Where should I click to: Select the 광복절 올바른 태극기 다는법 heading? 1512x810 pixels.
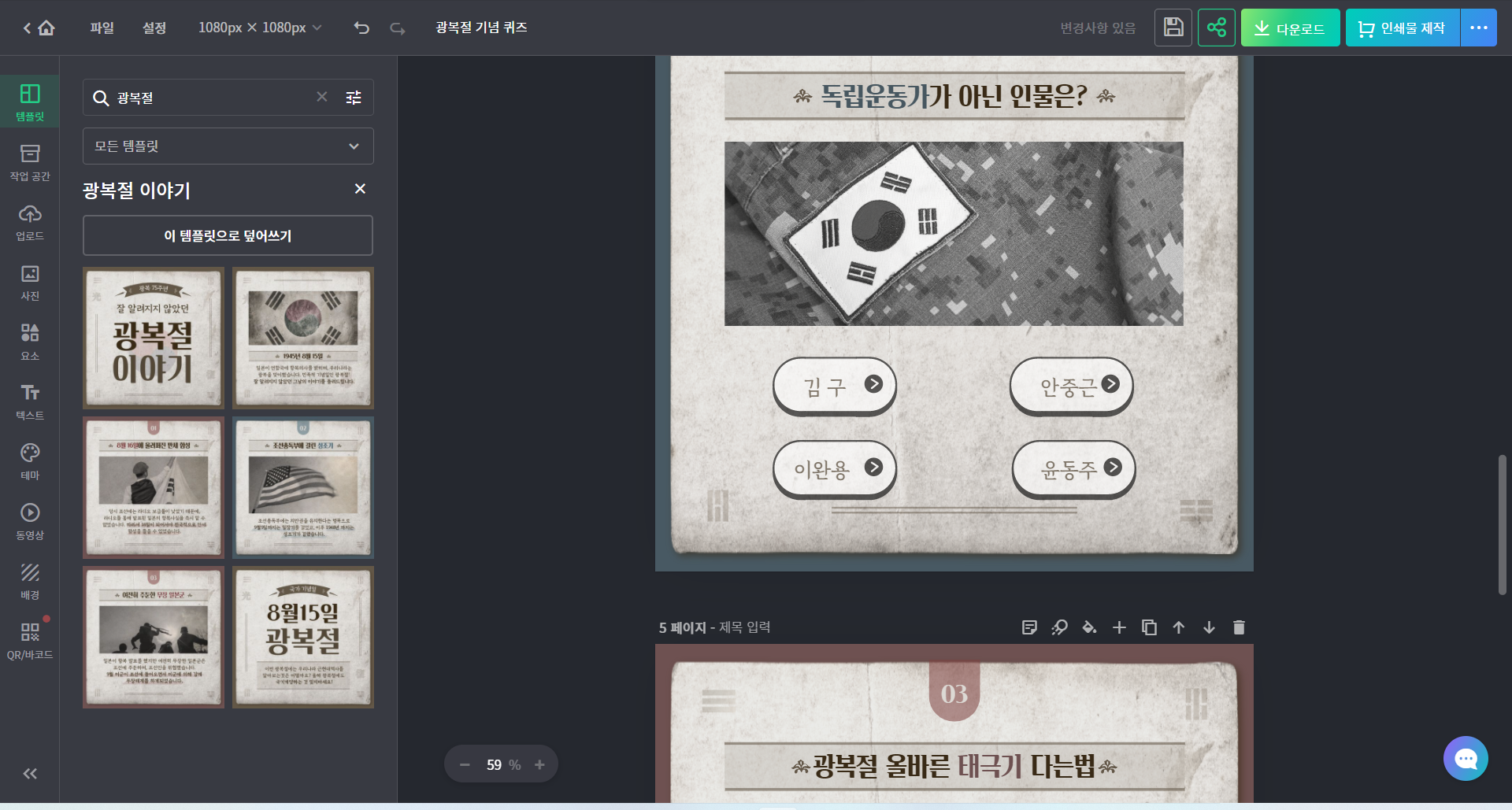(x=954, y=766)
